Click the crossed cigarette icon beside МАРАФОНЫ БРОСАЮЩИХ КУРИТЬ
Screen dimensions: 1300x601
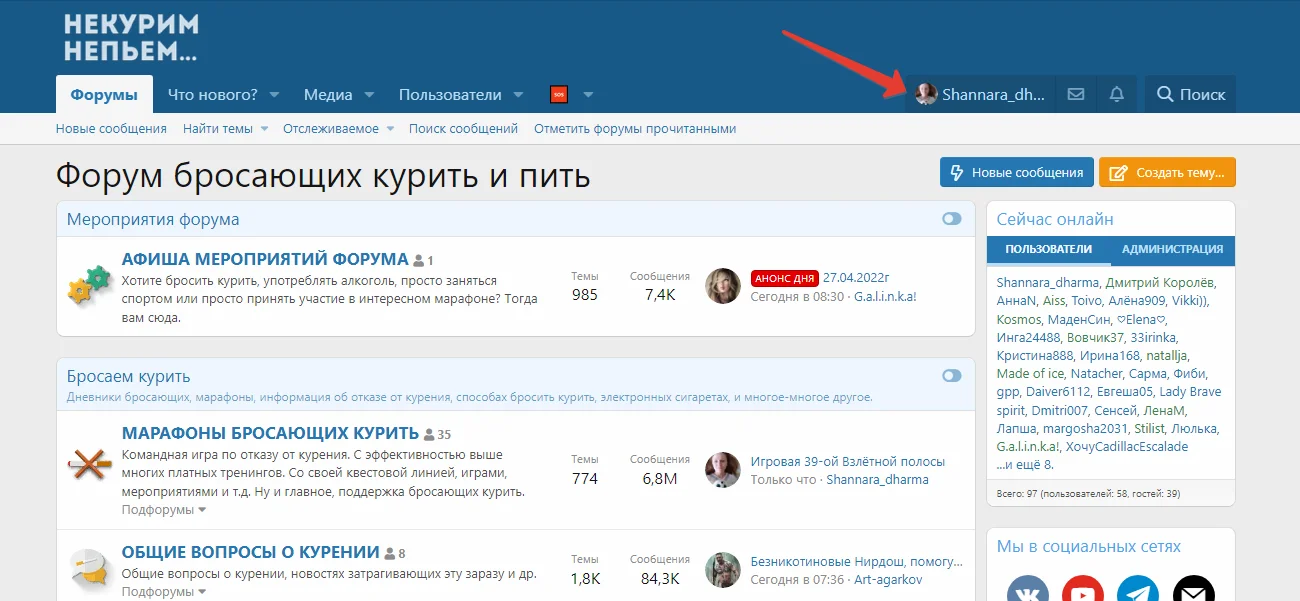click(88, 463)
